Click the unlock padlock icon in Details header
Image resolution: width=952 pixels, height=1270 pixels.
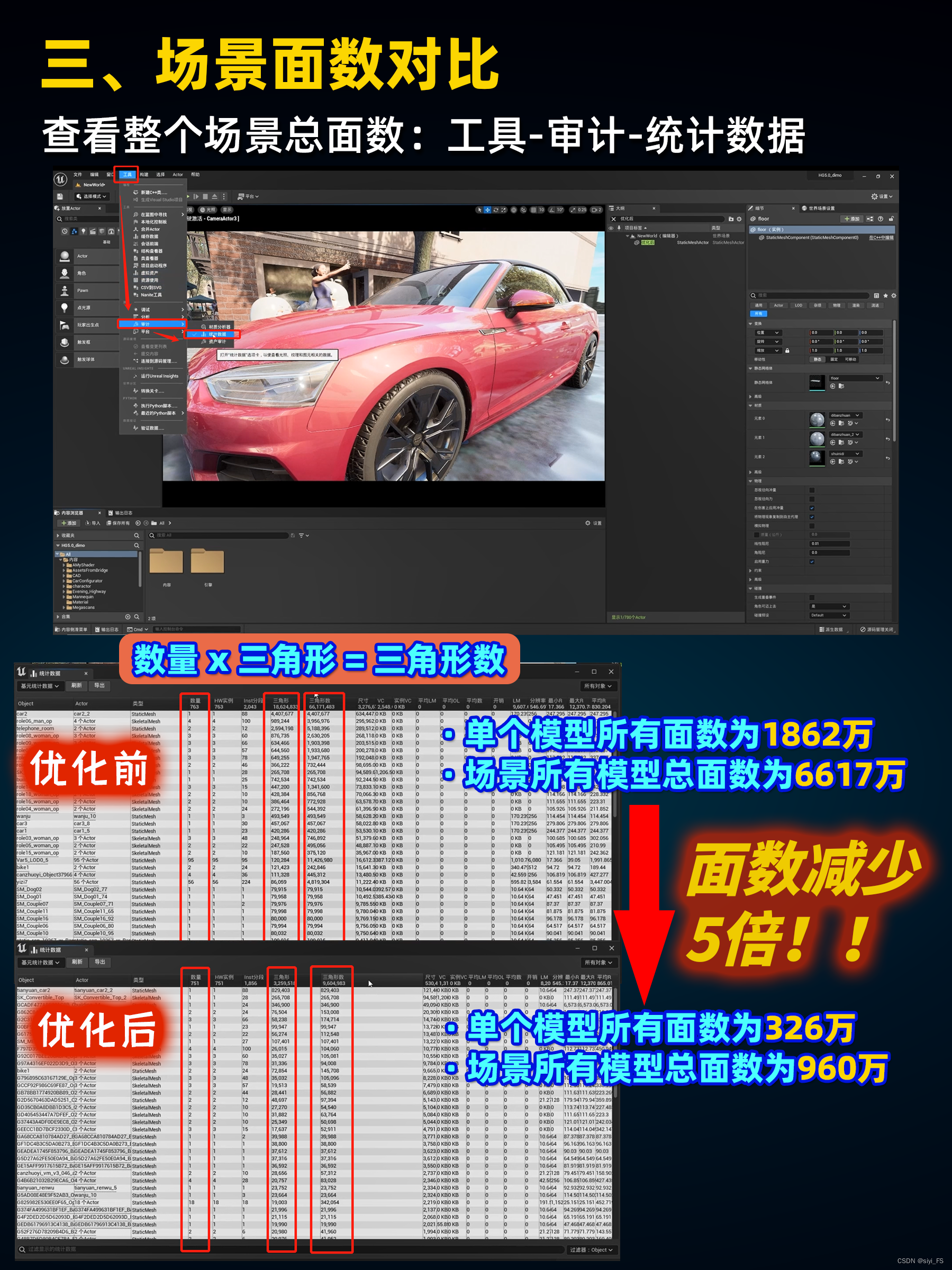(x=891, y=219)
